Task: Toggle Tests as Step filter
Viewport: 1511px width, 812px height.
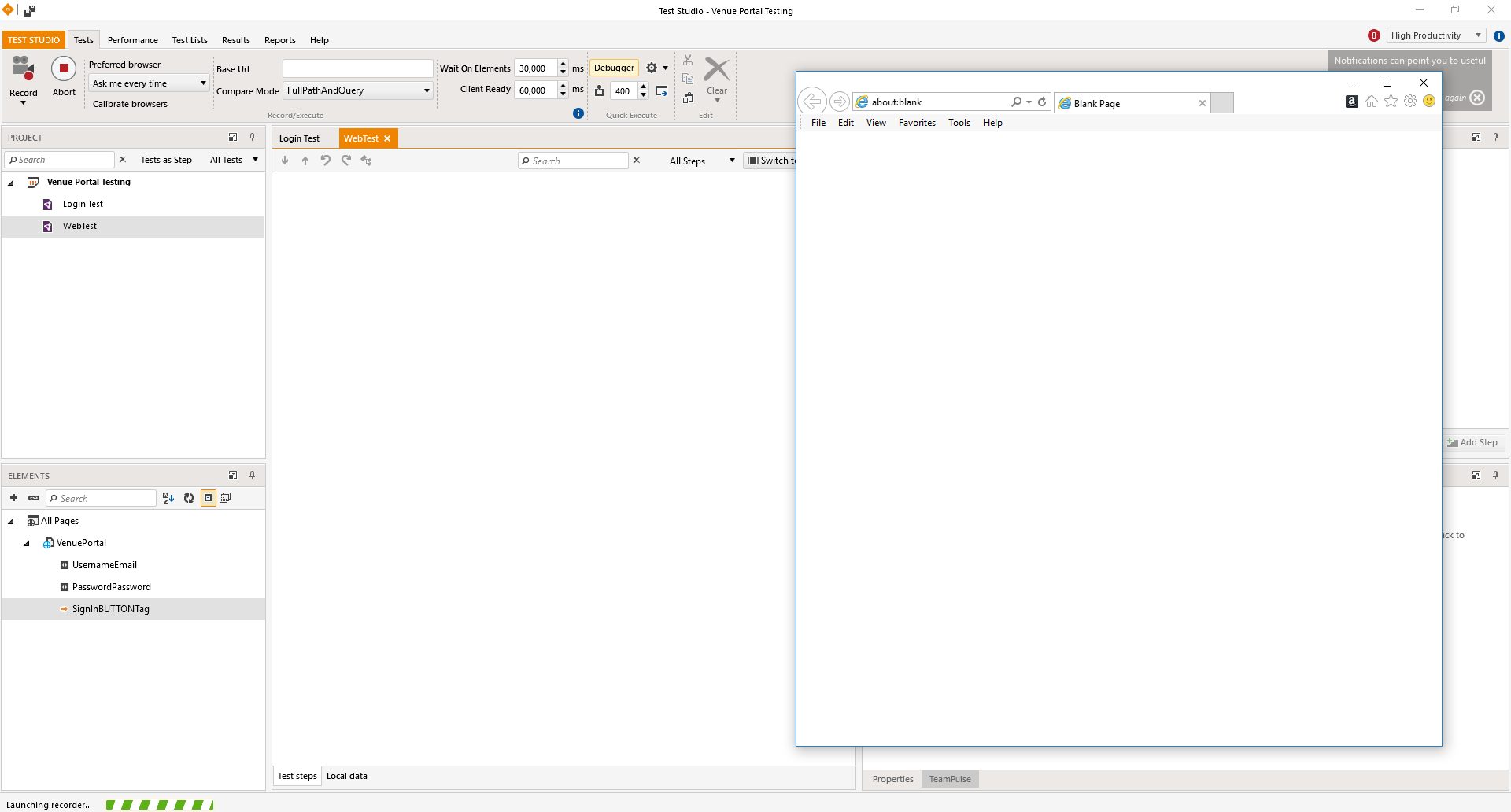Action: 166,160
